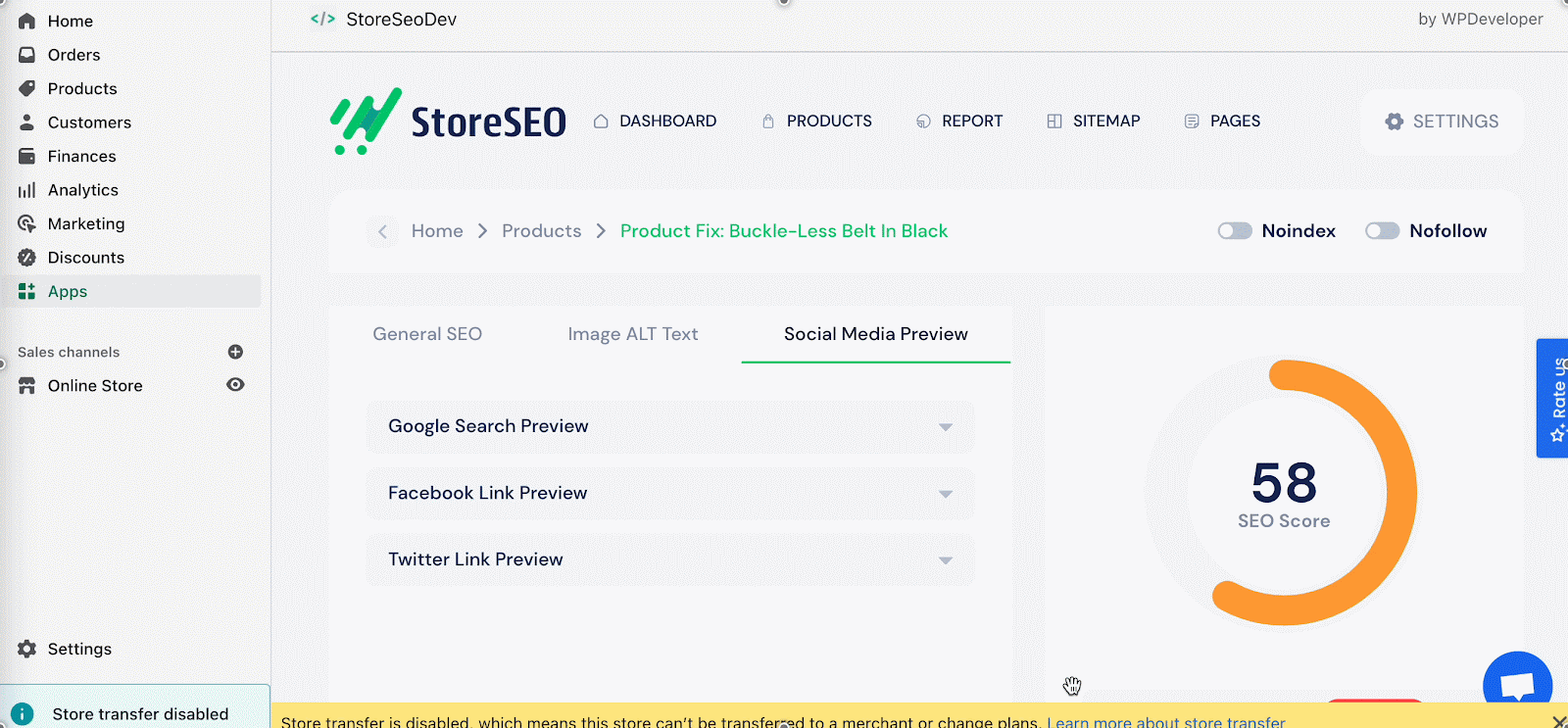Click Learn more about store transfer link

(1166, 721)
